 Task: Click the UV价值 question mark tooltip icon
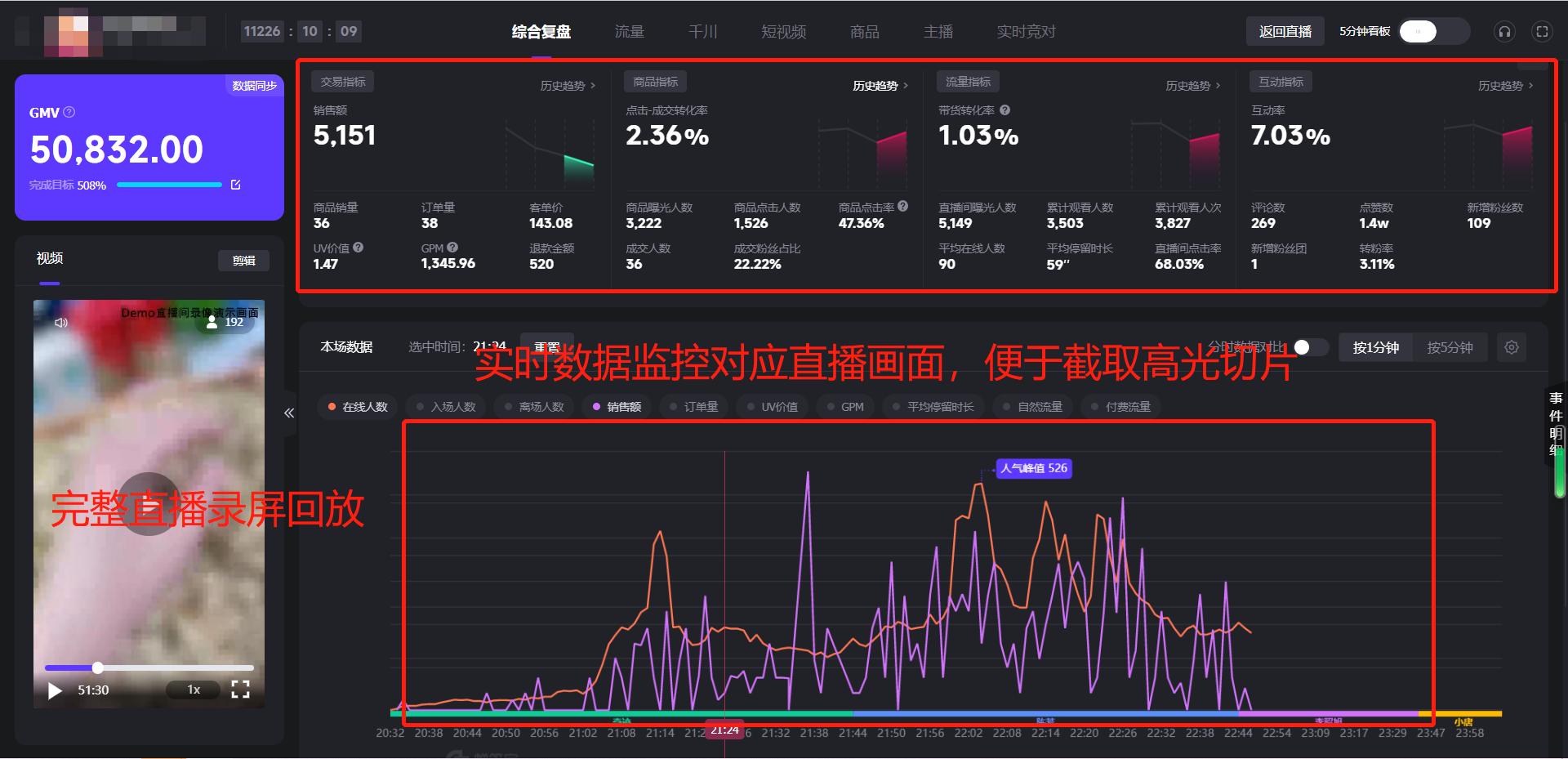[358, 248]
